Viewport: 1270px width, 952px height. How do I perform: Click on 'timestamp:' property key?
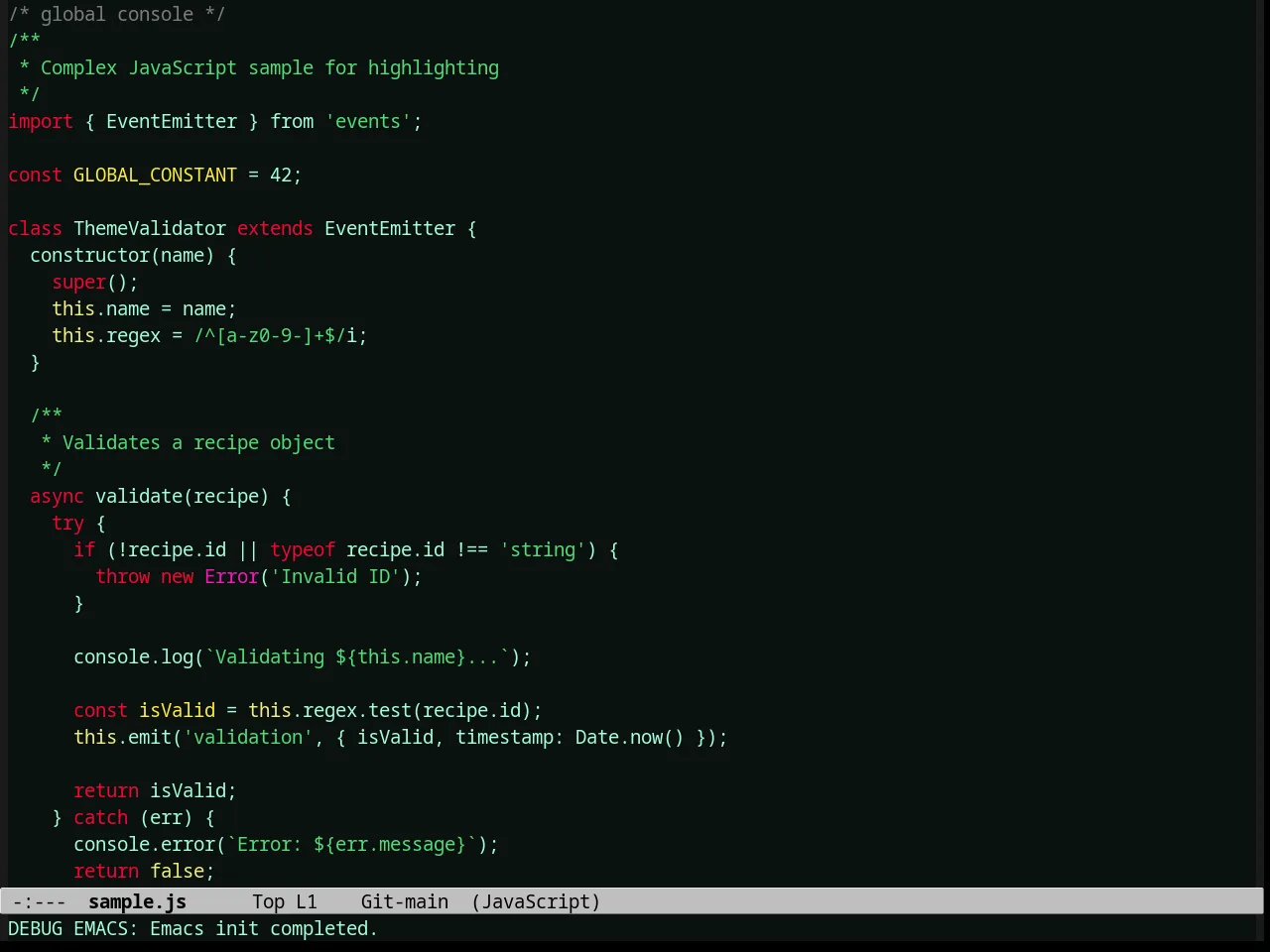[x=510, y=737]
